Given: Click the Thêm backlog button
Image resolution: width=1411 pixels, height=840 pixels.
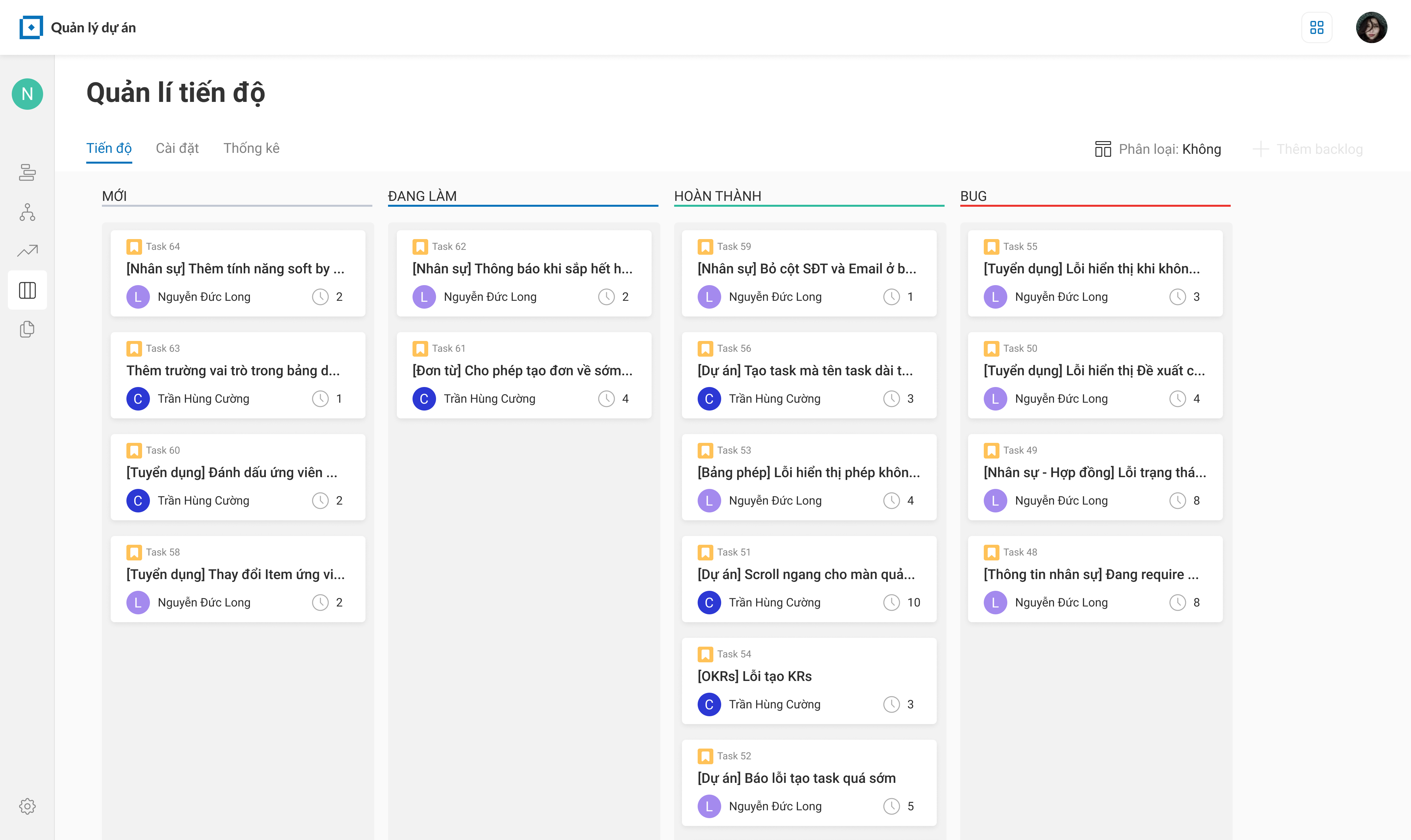Looking at the screenshot, I should [1307, 149].
